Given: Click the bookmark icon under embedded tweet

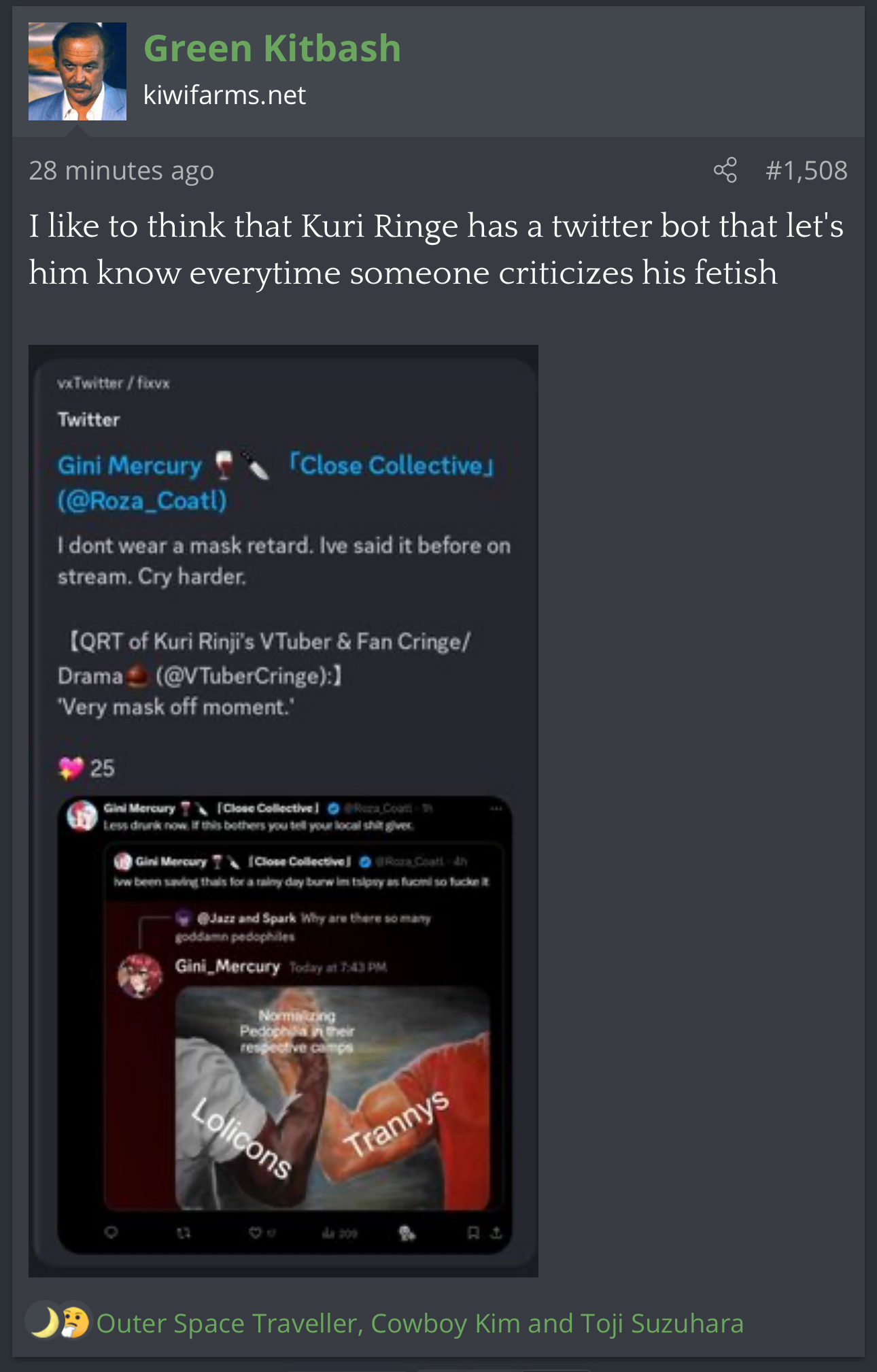Looking at the screenshot, I should [473, 1232].
